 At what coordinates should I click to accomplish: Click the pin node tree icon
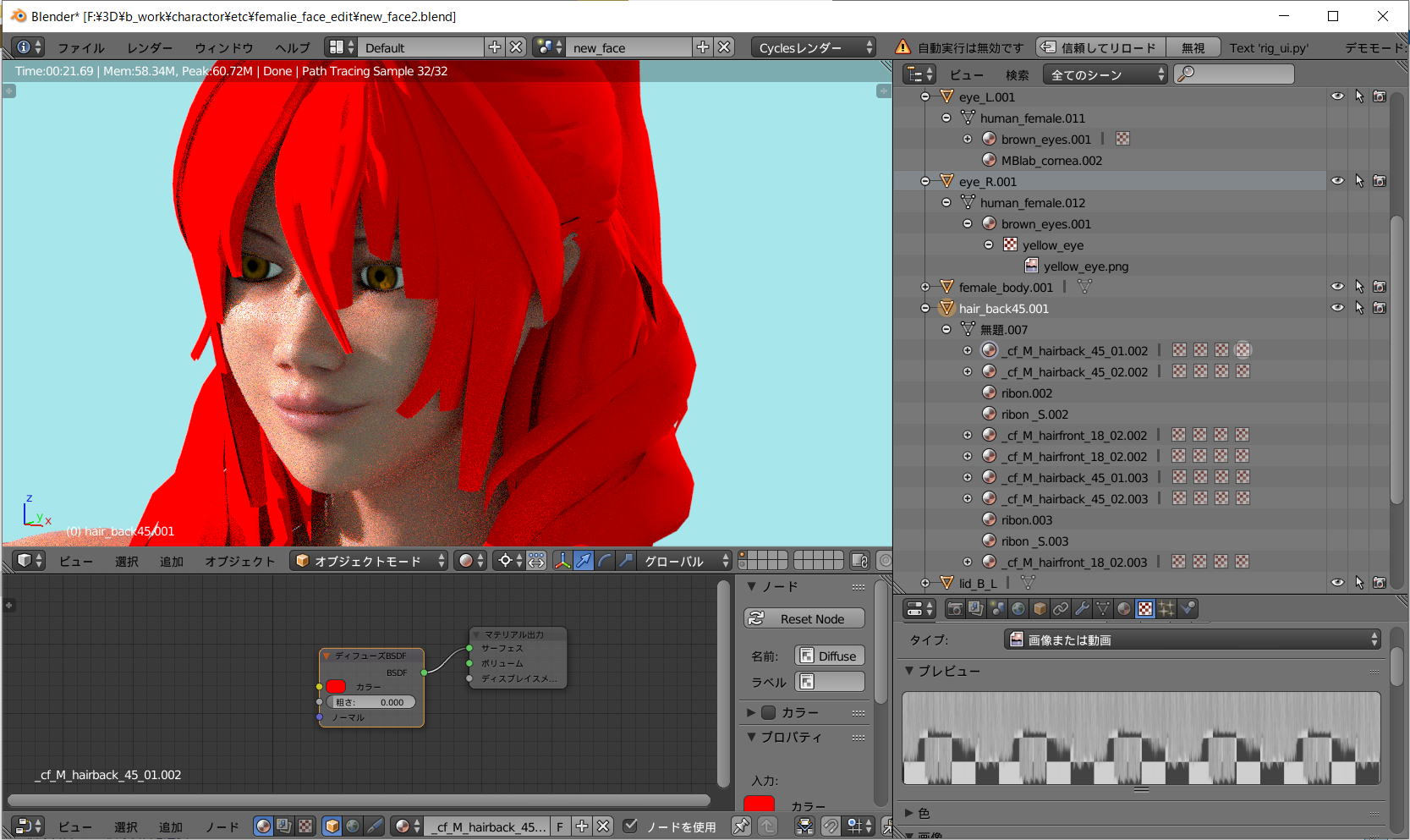tap(741, 826)
